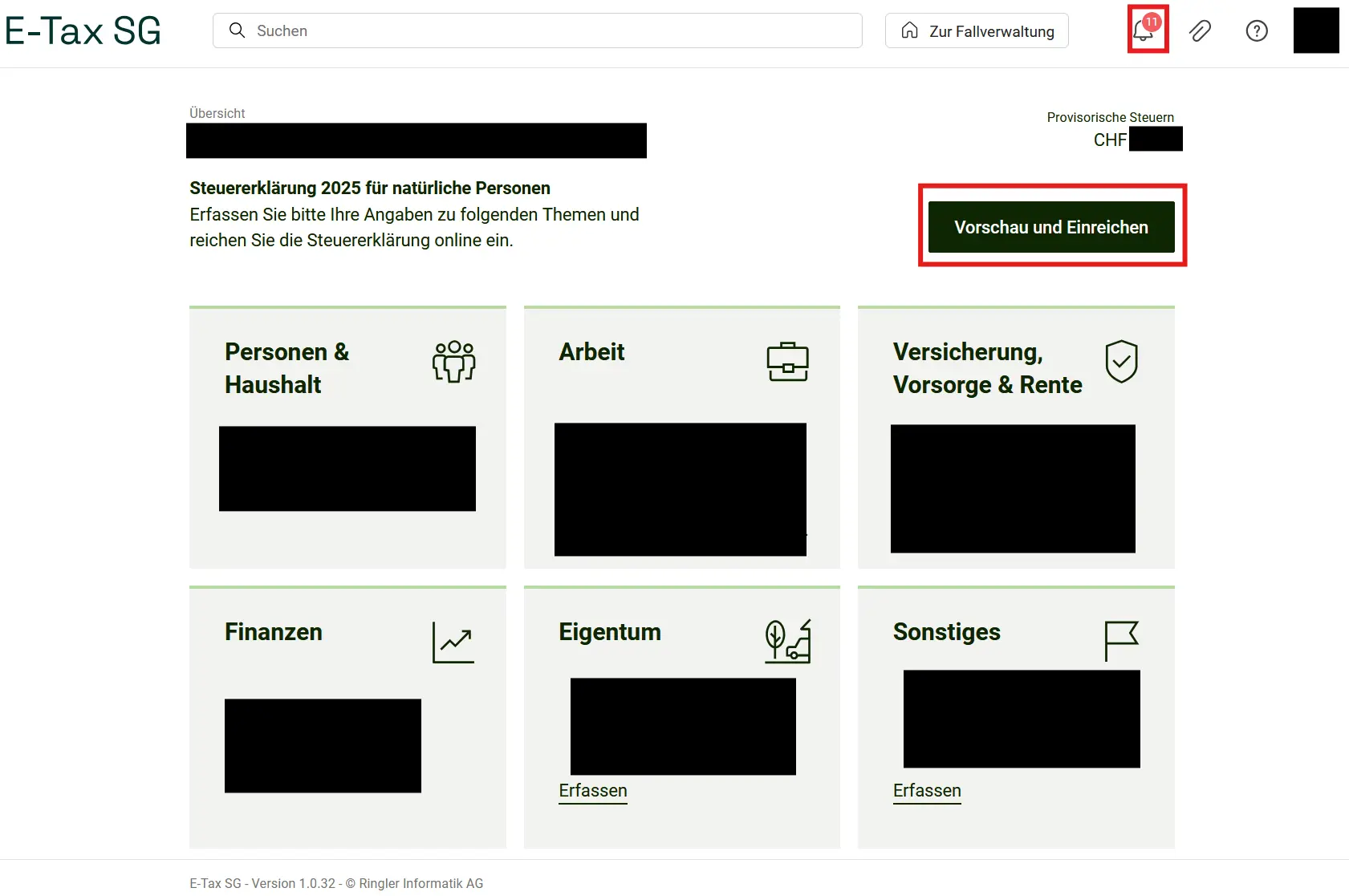
Task: Click Erfassen under Sonstiges
Action: [x=926, y=791]
